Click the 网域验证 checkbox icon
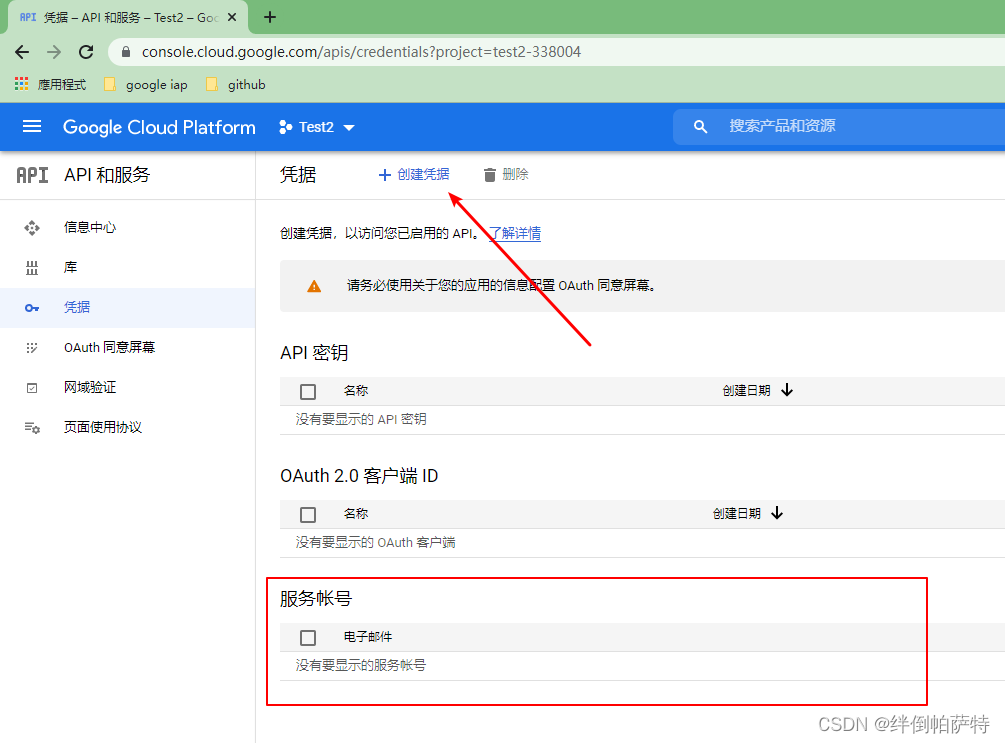1005x743 pixels. tap(32, 388)
